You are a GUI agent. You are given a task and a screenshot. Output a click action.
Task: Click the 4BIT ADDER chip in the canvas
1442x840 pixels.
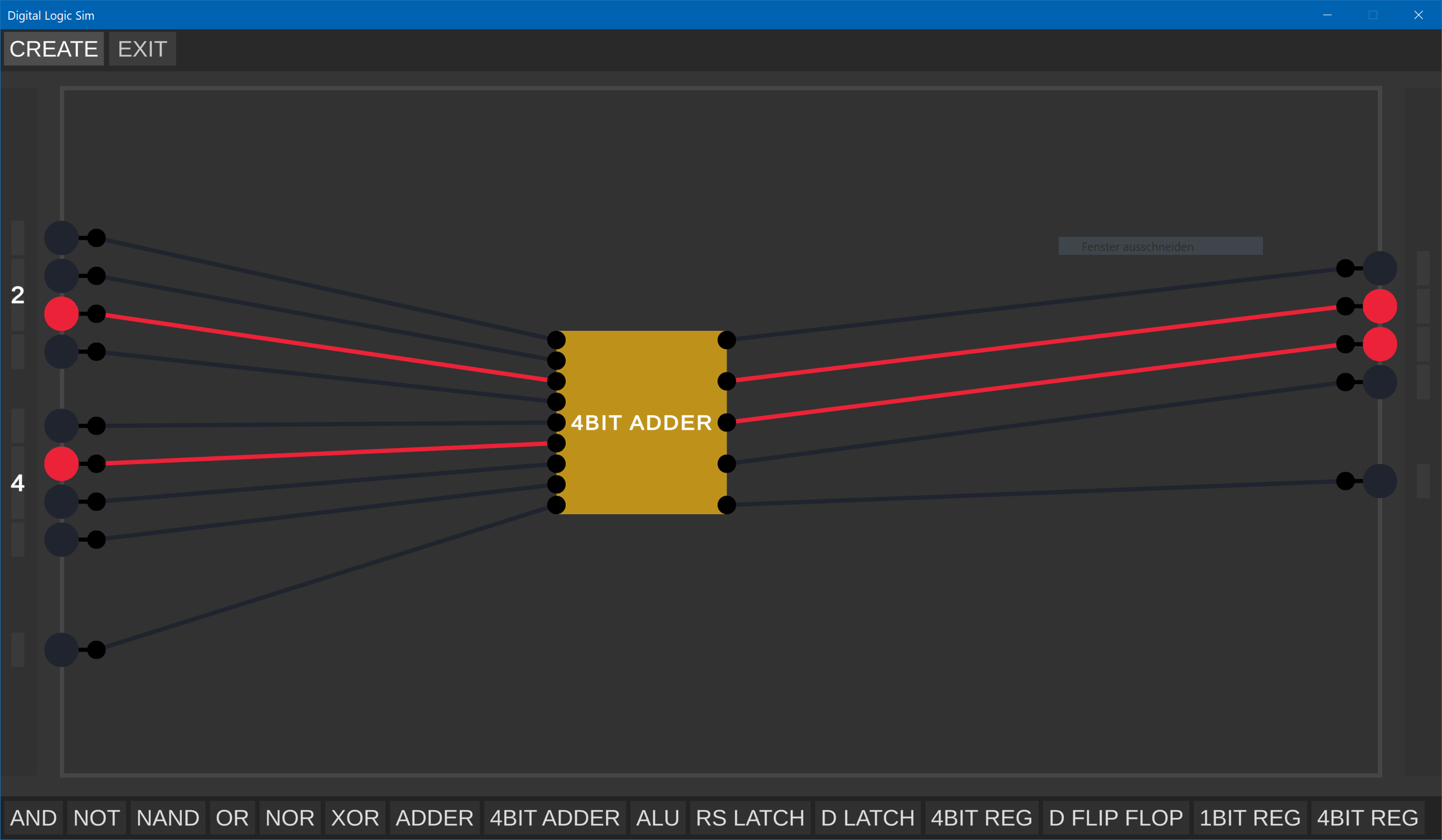click(x=642, y=423)
